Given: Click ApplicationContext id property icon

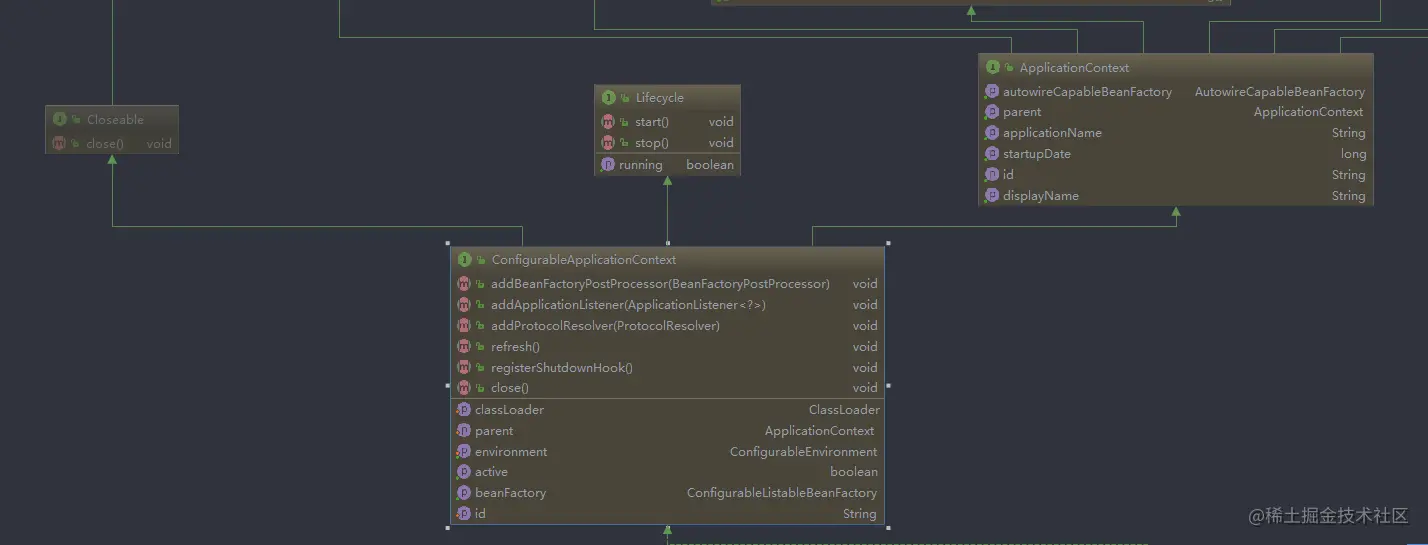Looking at the screenshot, I should pyautogui.click(x=992, y=175).
